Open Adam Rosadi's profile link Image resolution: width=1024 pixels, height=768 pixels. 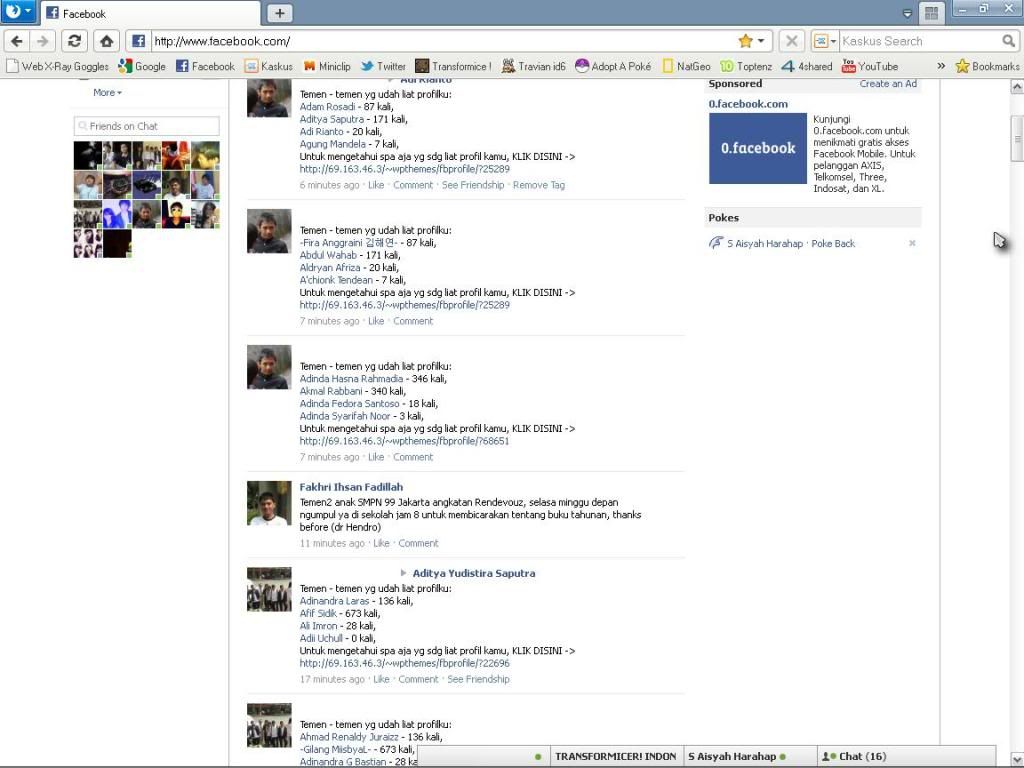tap(328, 106)
